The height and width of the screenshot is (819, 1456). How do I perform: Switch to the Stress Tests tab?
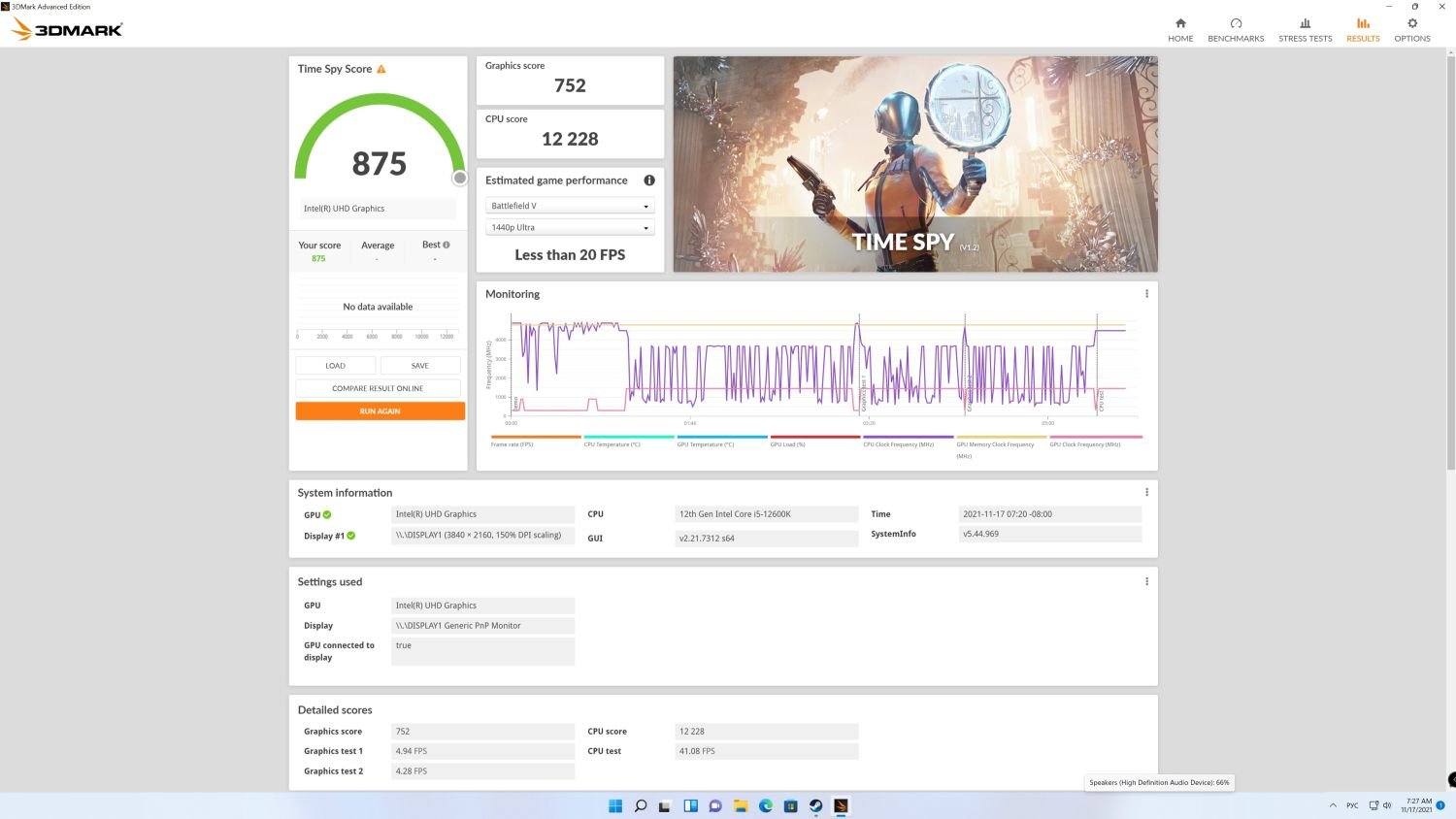click(1305, 29)
